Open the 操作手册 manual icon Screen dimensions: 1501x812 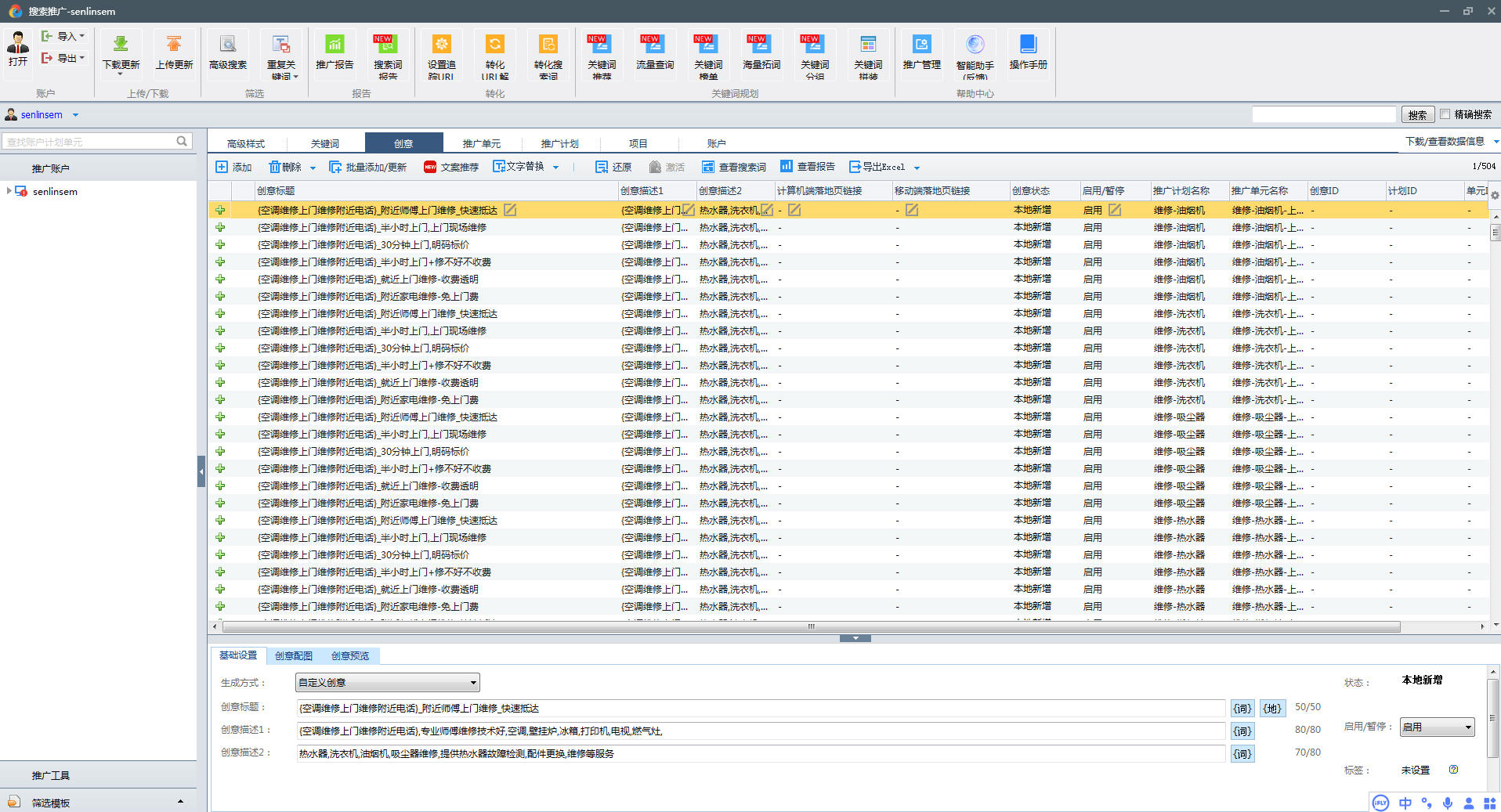[x=1028, y=45]
